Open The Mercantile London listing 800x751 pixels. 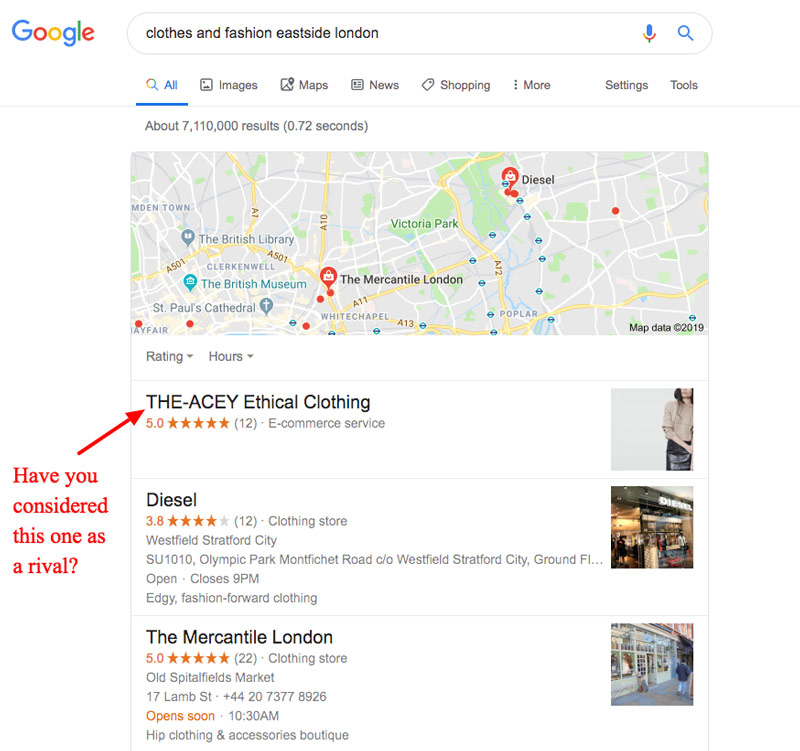pyautogui.click(x=239, y=637)
